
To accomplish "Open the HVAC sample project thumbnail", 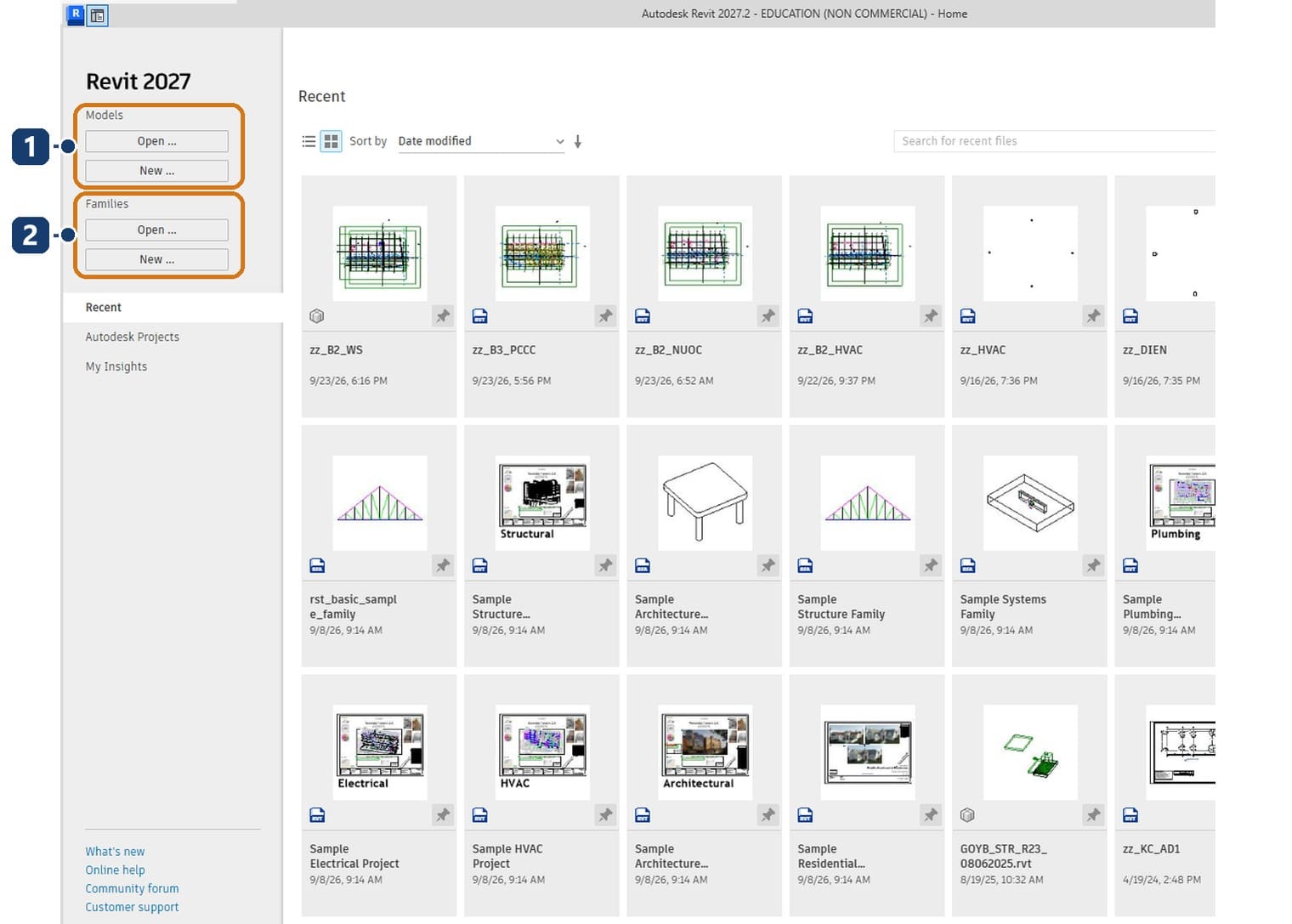I will 542,752.
